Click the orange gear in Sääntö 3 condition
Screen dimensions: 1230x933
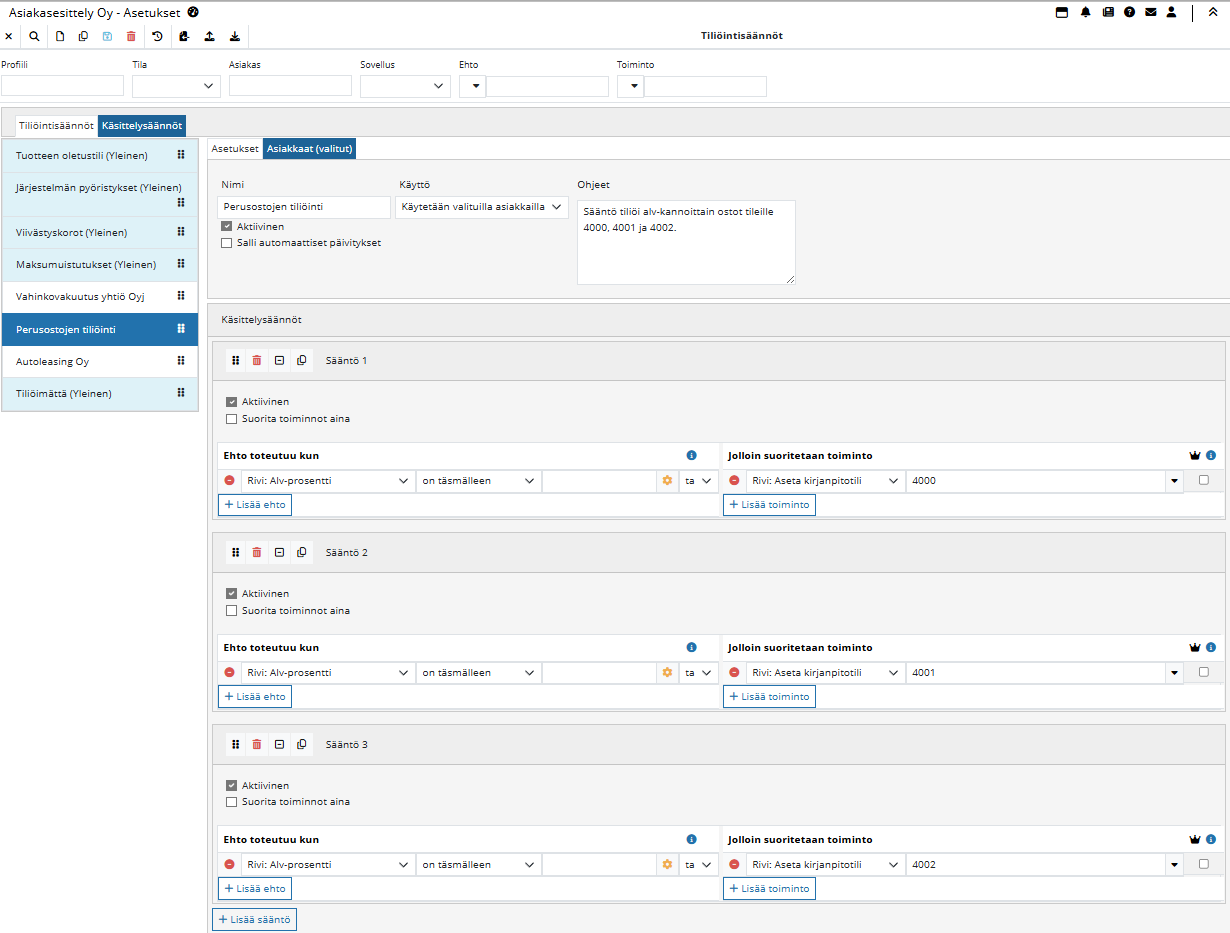coord(667,865)
